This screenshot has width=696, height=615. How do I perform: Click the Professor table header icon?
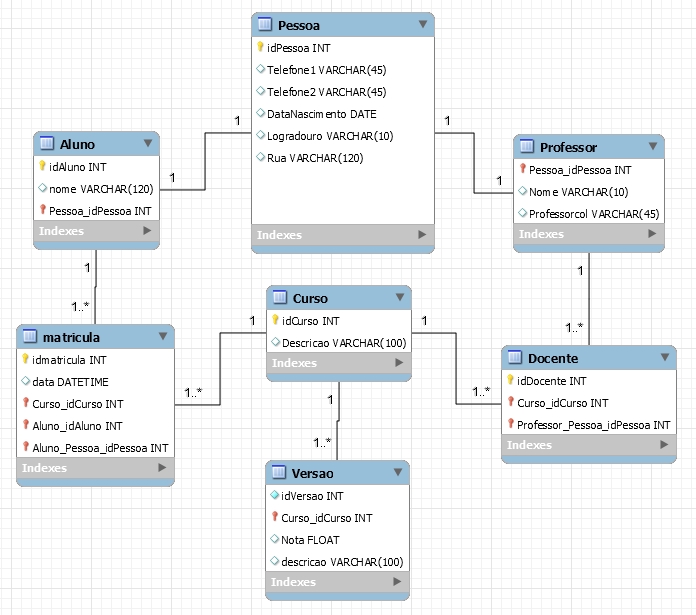pyautogui.click(x=527, y=147)
